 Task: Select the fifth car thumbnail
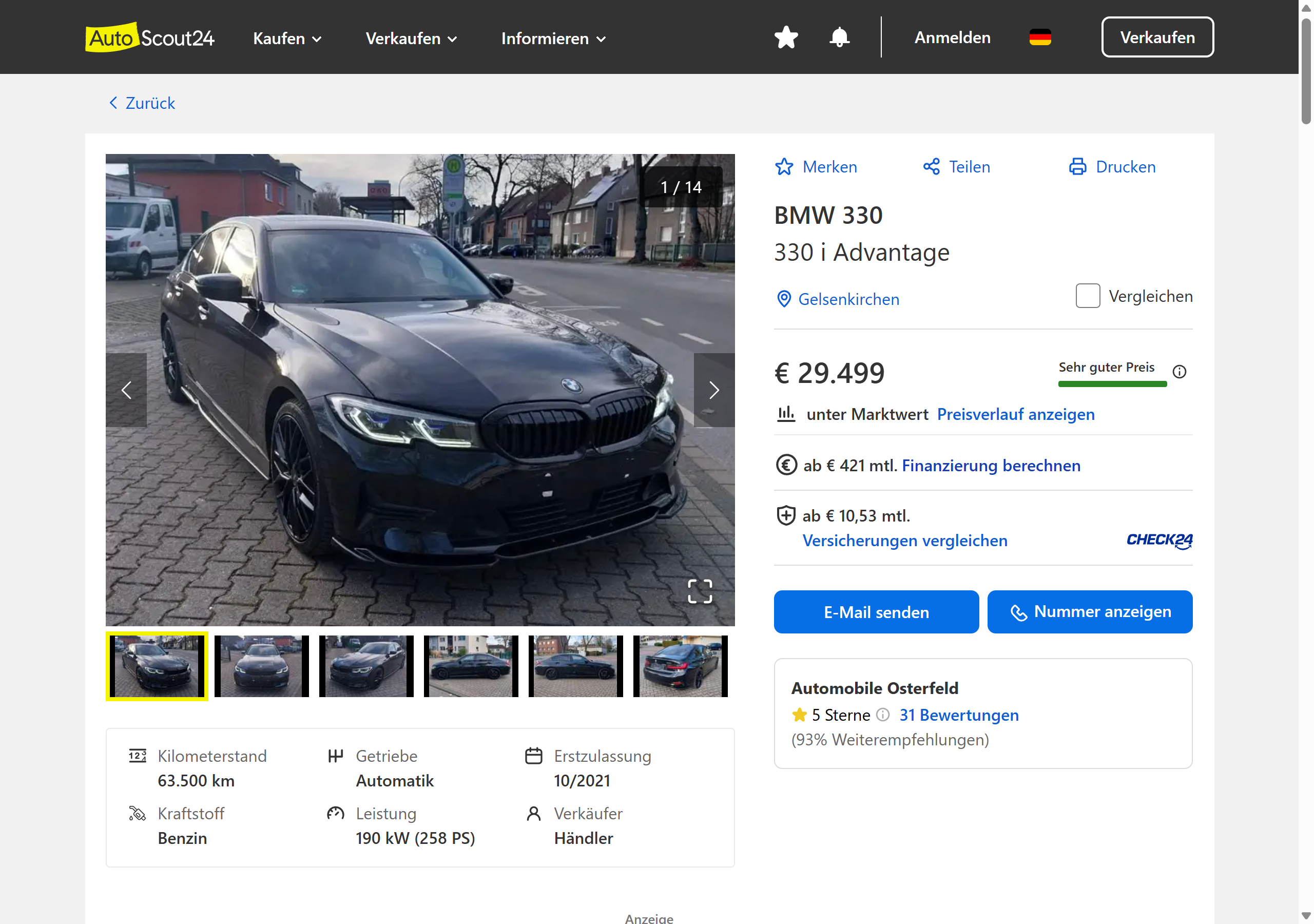pos(576,666)
